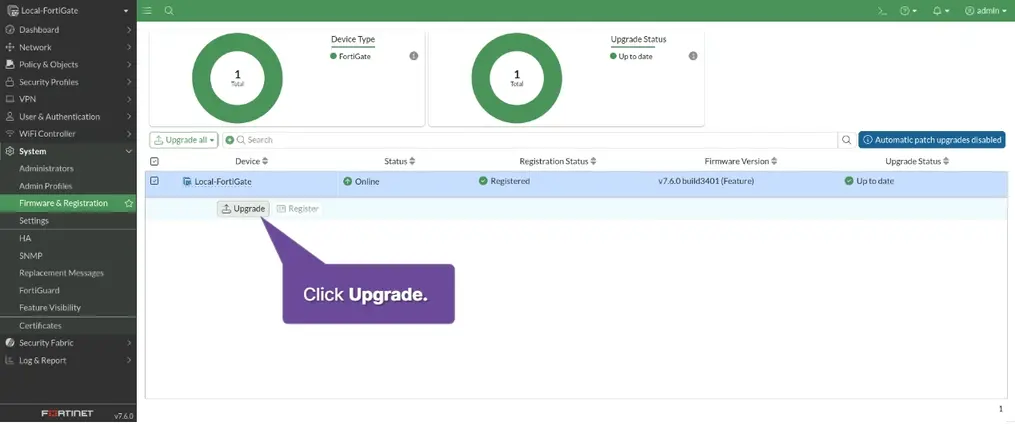
Task: Click the v7.6.0 build3401 (Feature) cell
Action: point(706,181)
